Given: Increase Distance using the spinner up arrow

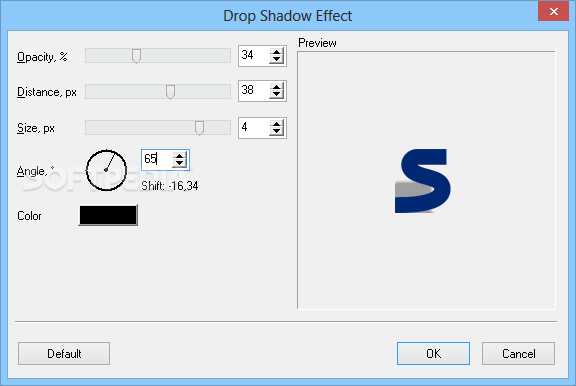Looking at the screenshot, I should tap(276, 87).
